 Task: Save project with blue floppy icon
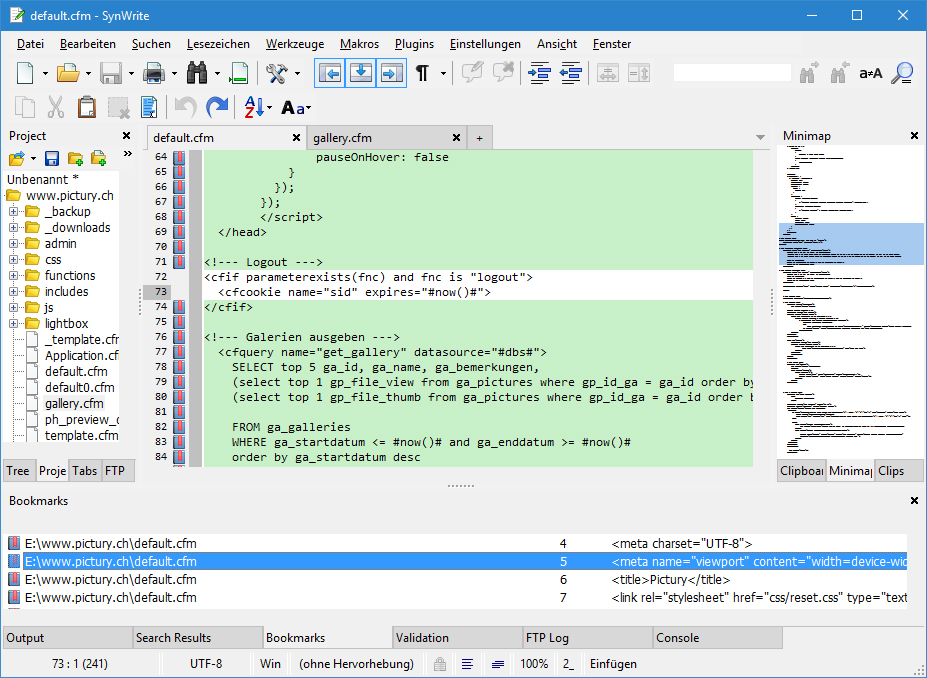[52, 158]
